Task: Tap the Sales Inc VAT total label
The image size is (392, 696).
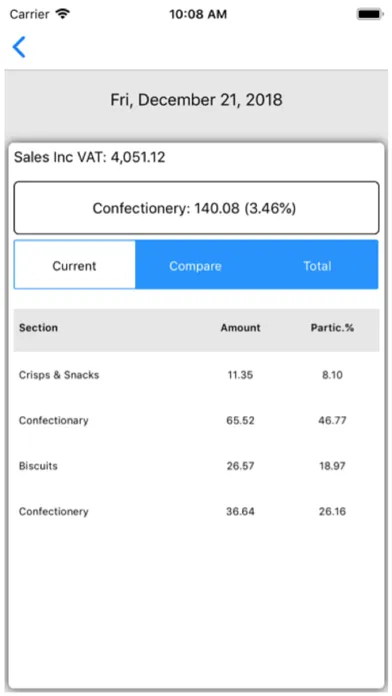Action: [90, 157]
